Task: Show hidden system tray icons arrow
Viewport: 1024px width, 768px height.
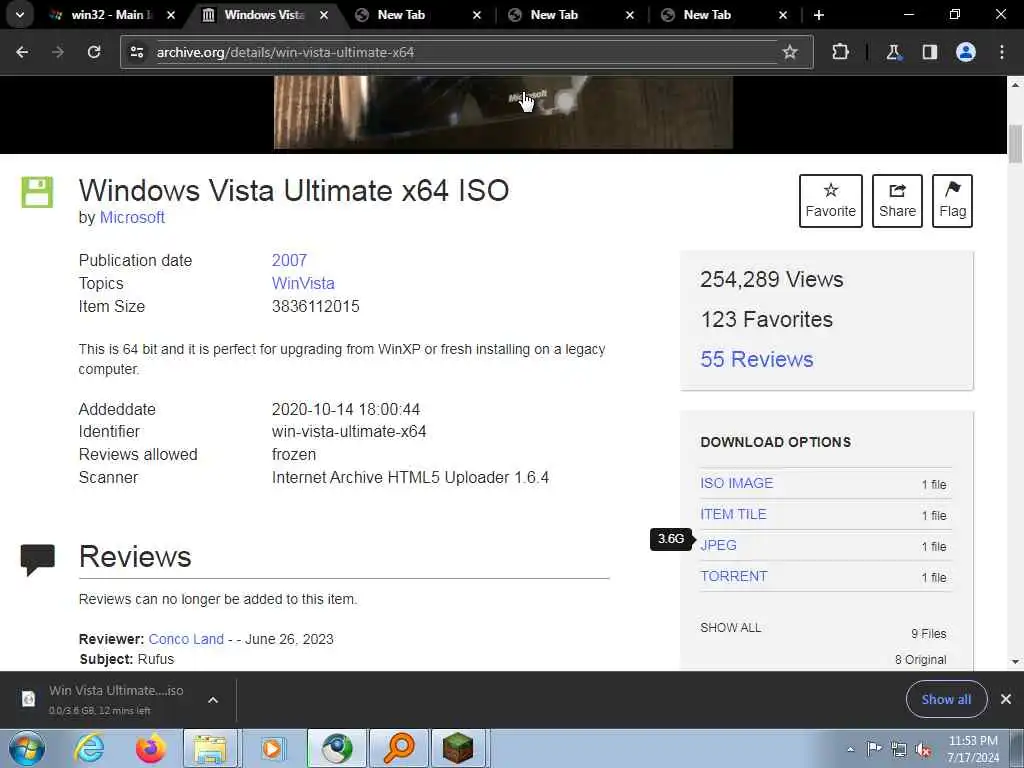Action: 850,749
